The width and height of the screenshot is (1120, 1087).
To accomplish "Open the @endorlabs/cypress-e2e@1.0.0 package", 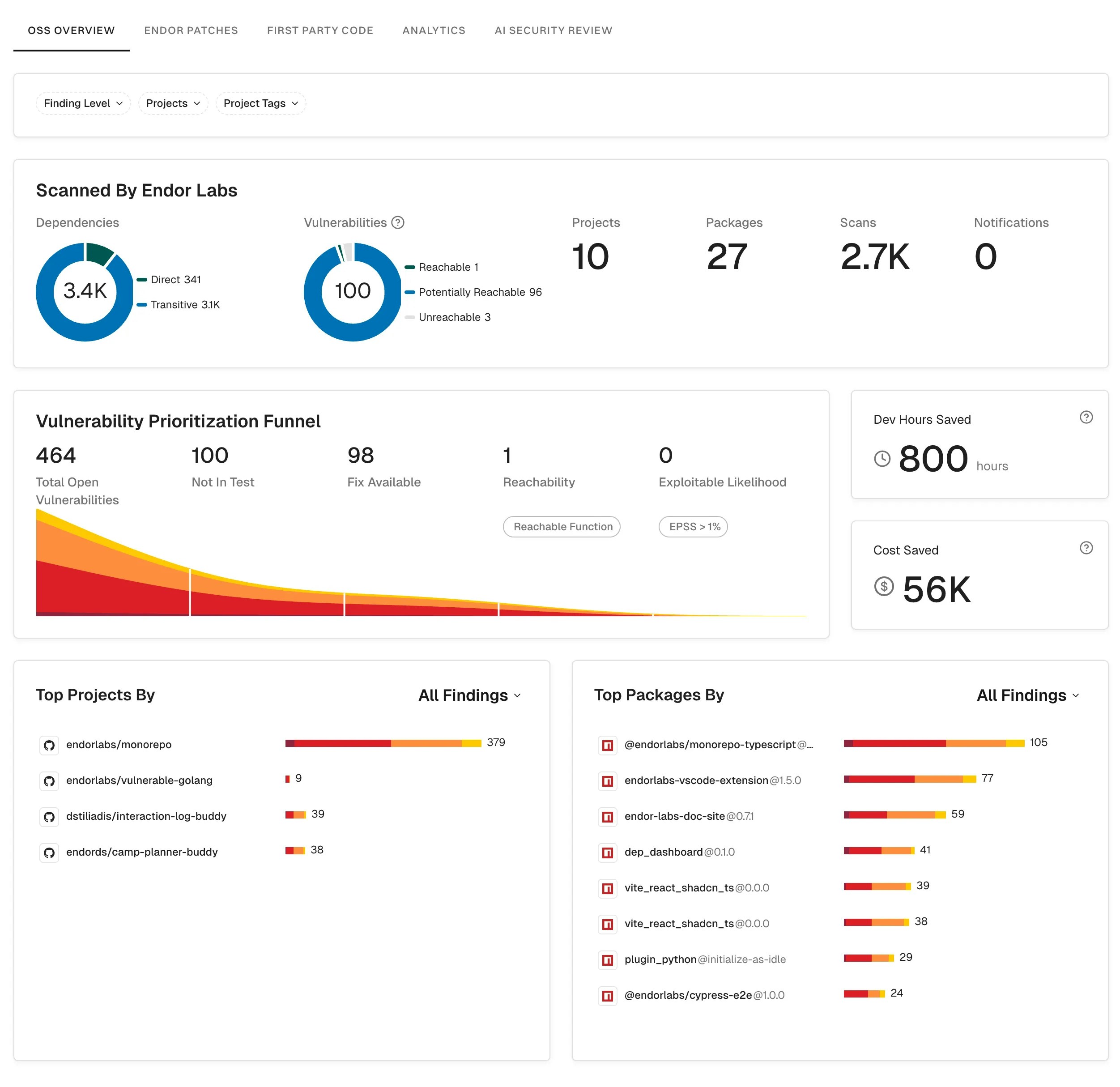I will tap(705, 996).
